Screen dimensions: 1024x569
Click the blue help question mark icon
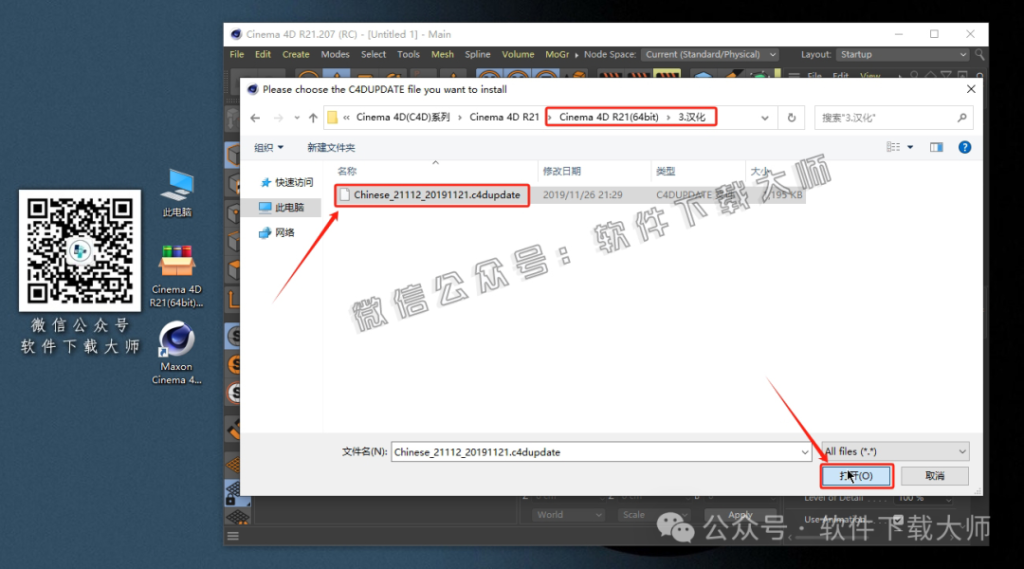pos(965,147)
